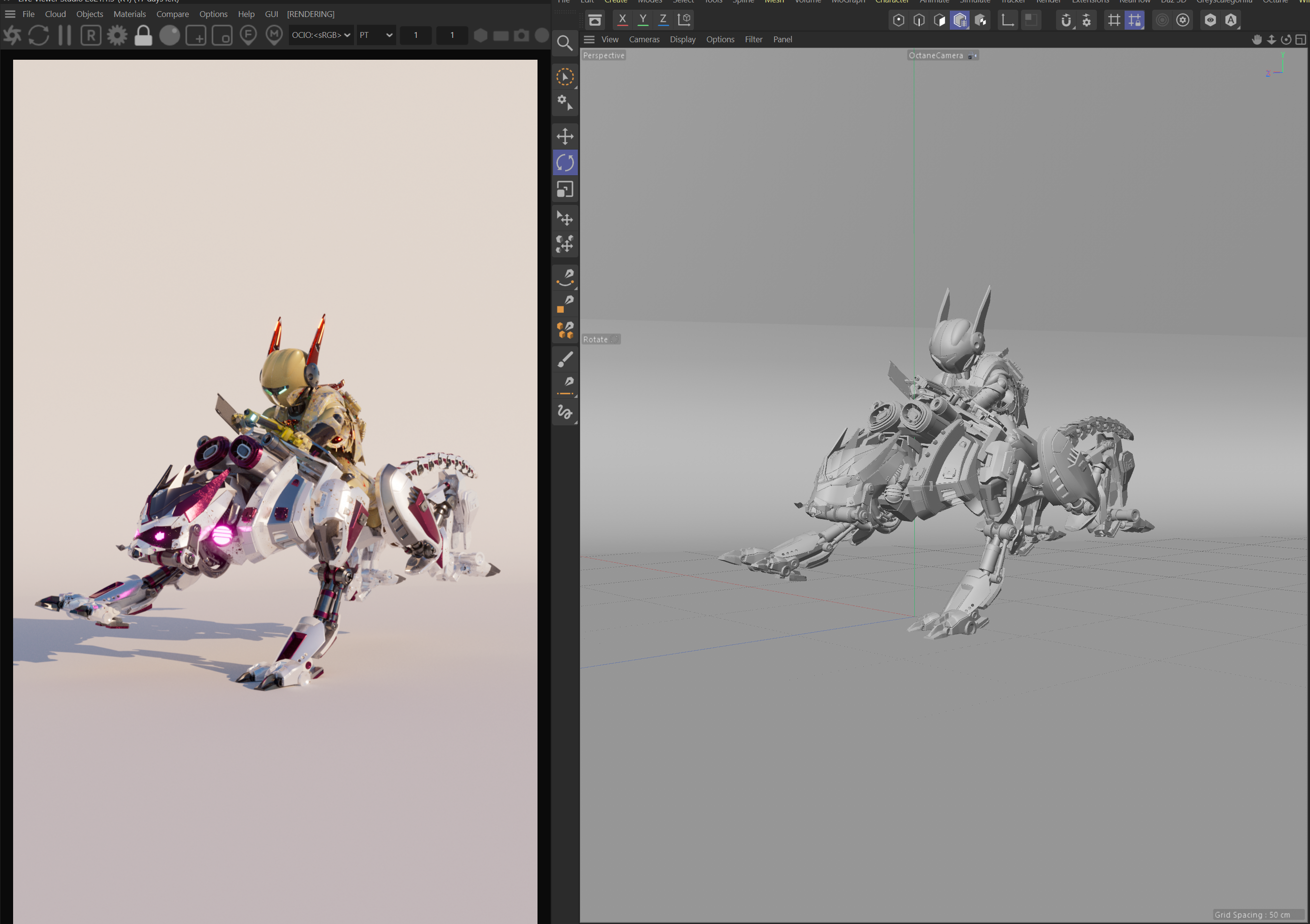Click the archive box icon in top toolbar
The width and height of the screenshot is (1310, 924).
594,20
